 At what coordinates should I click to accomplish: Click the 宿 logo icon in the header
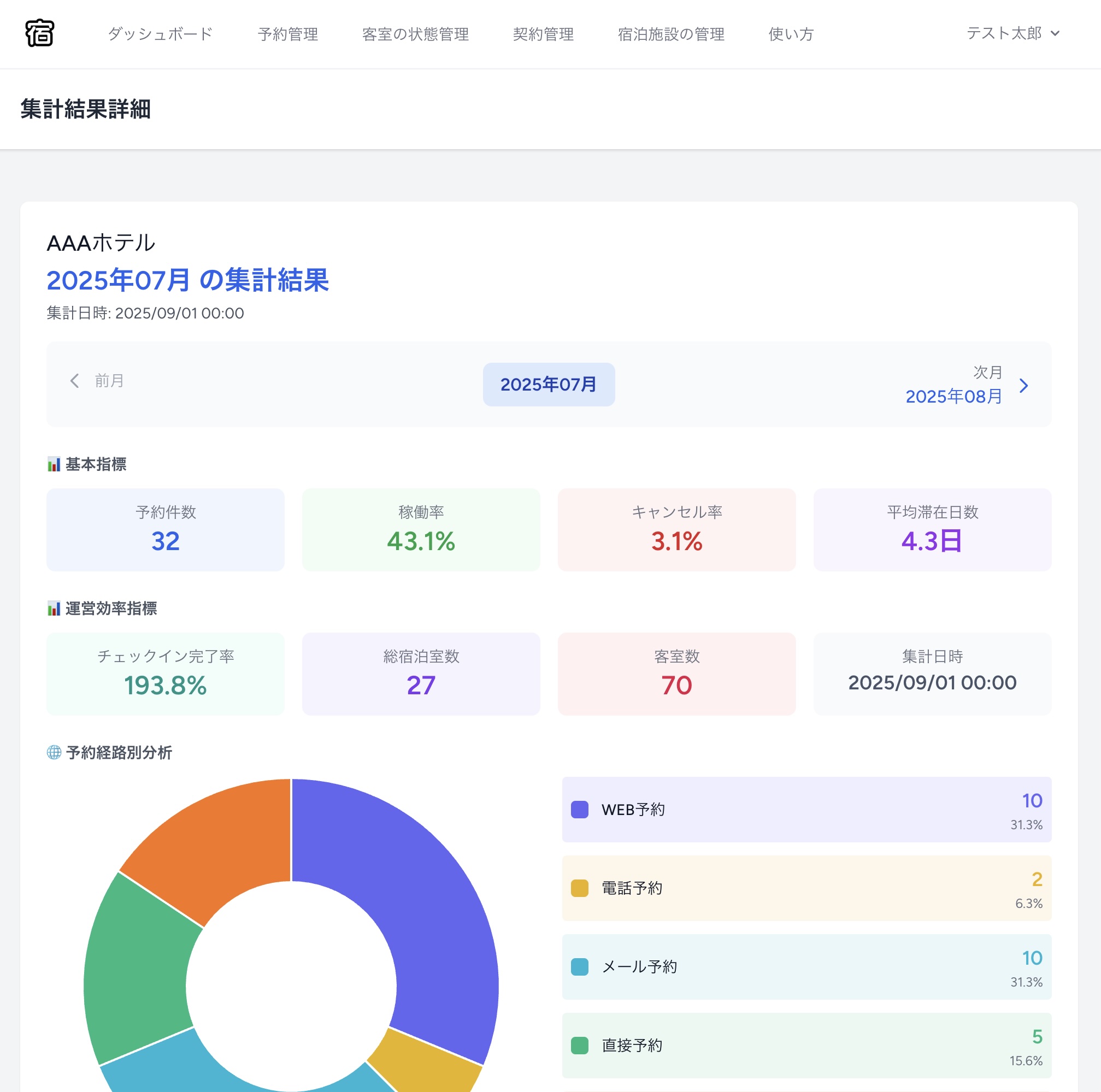point(40,33)
